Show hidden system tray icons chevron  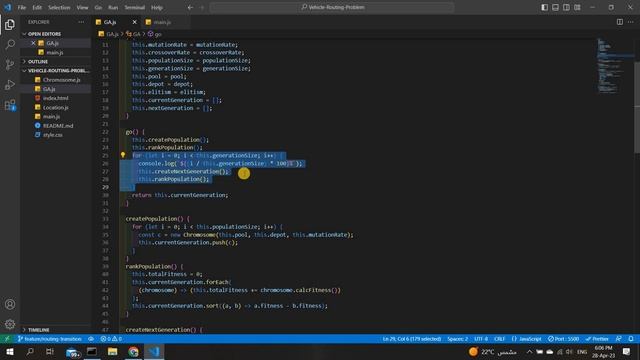[529, 351]
